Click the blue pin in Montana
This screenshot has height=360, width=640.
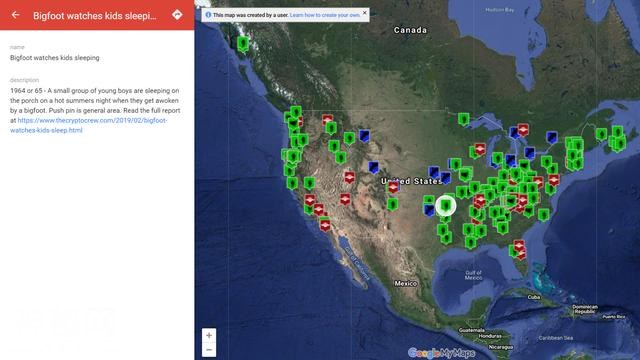364,136
